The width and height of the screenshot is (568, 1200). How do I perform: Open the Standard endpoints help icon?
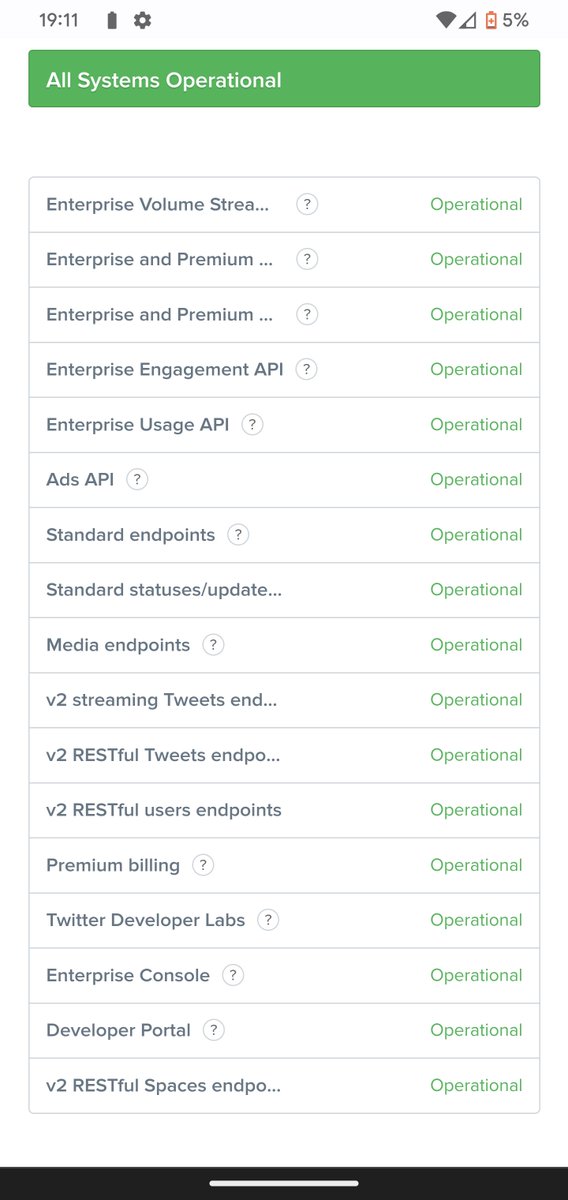click(238, 534)
